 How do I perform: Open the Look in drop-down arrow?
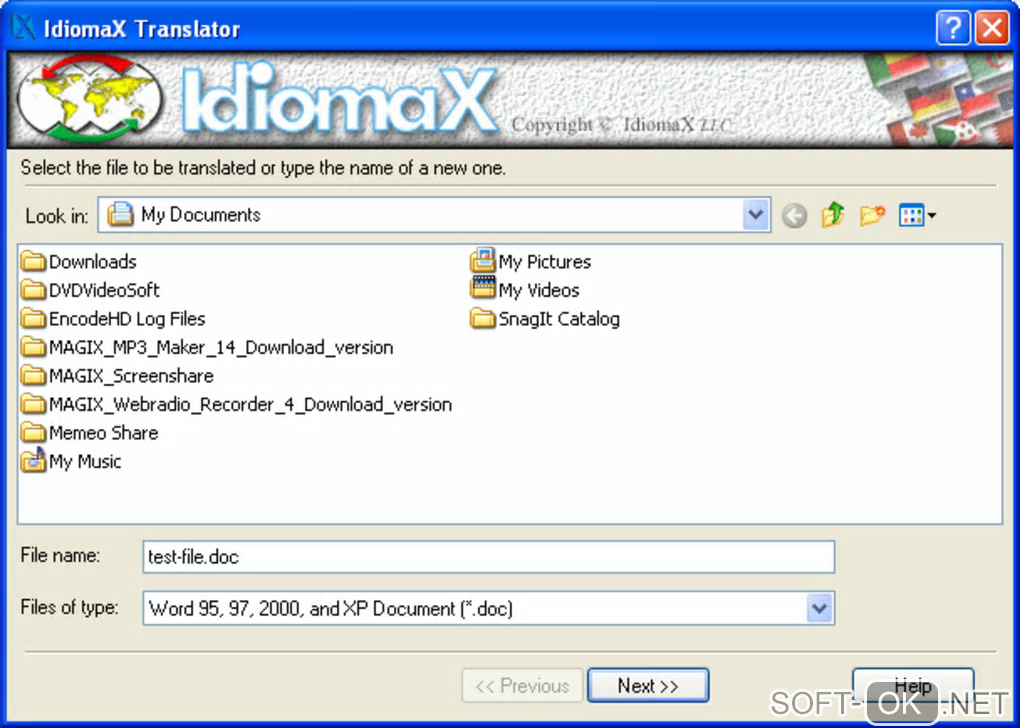755,215
